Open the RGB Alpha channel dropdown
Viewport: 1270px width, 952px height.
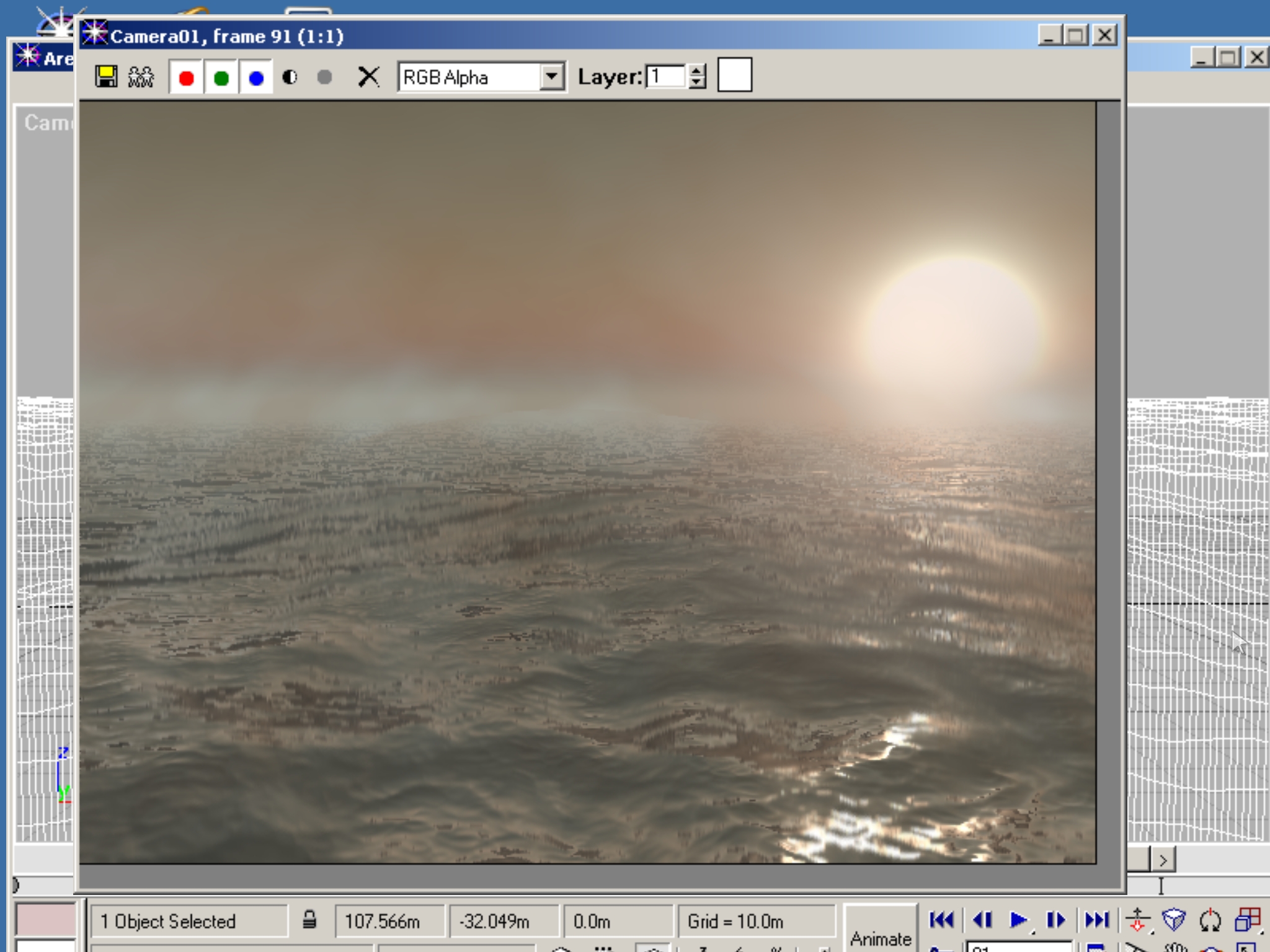coord(551,77)
